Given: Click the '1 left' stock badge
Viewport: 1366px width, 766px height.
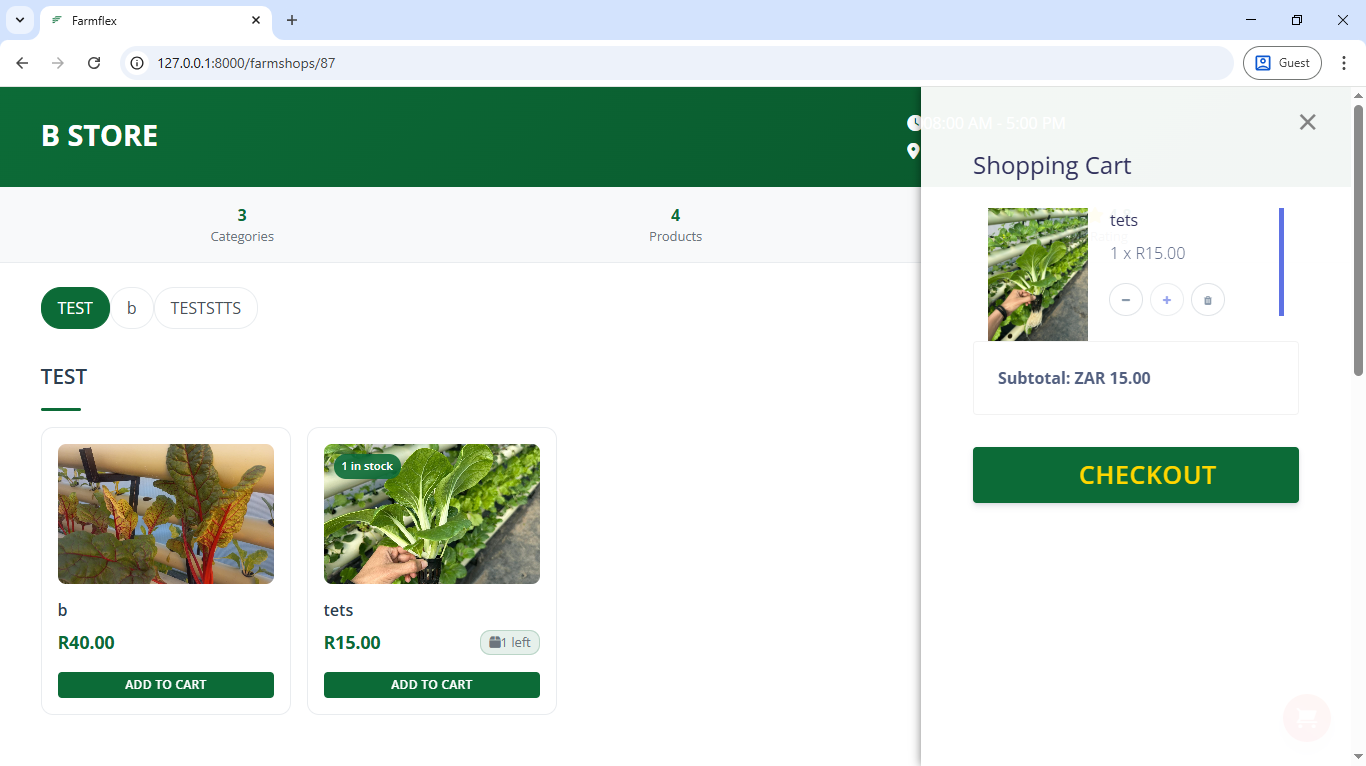Looking at the screenshot, I should [x=510, y=643].
